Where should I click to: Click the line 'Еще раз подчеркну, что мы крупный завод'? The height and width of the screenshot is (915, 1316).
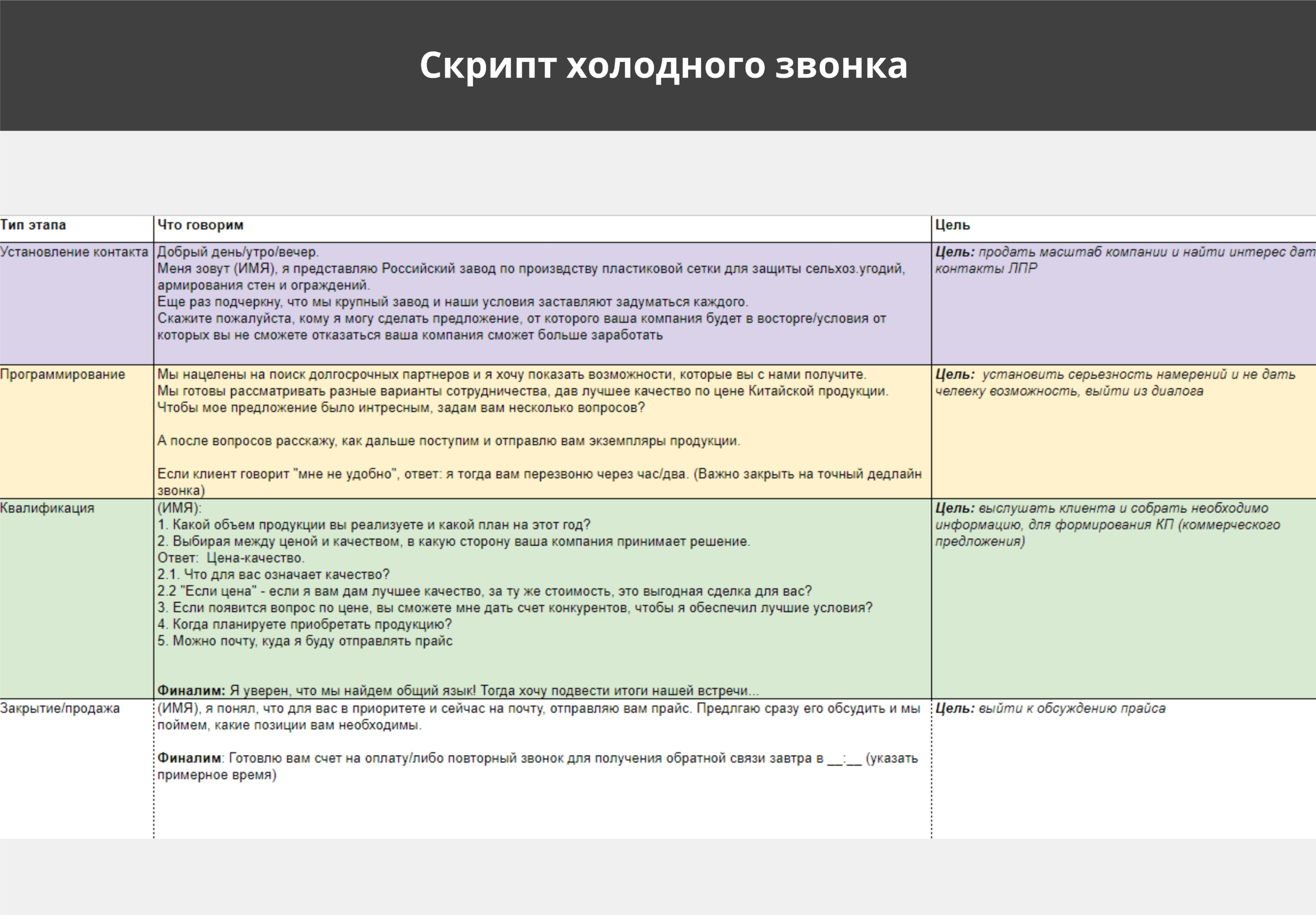[453, 302]
